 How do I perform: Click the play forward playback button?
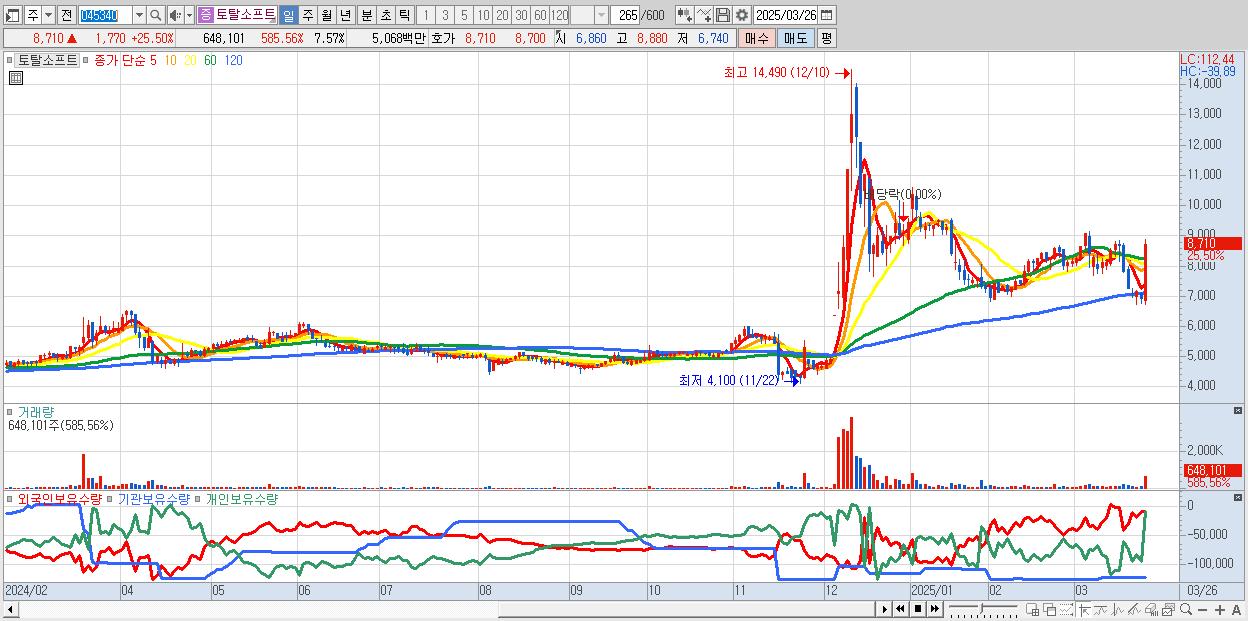pos(885,609)
